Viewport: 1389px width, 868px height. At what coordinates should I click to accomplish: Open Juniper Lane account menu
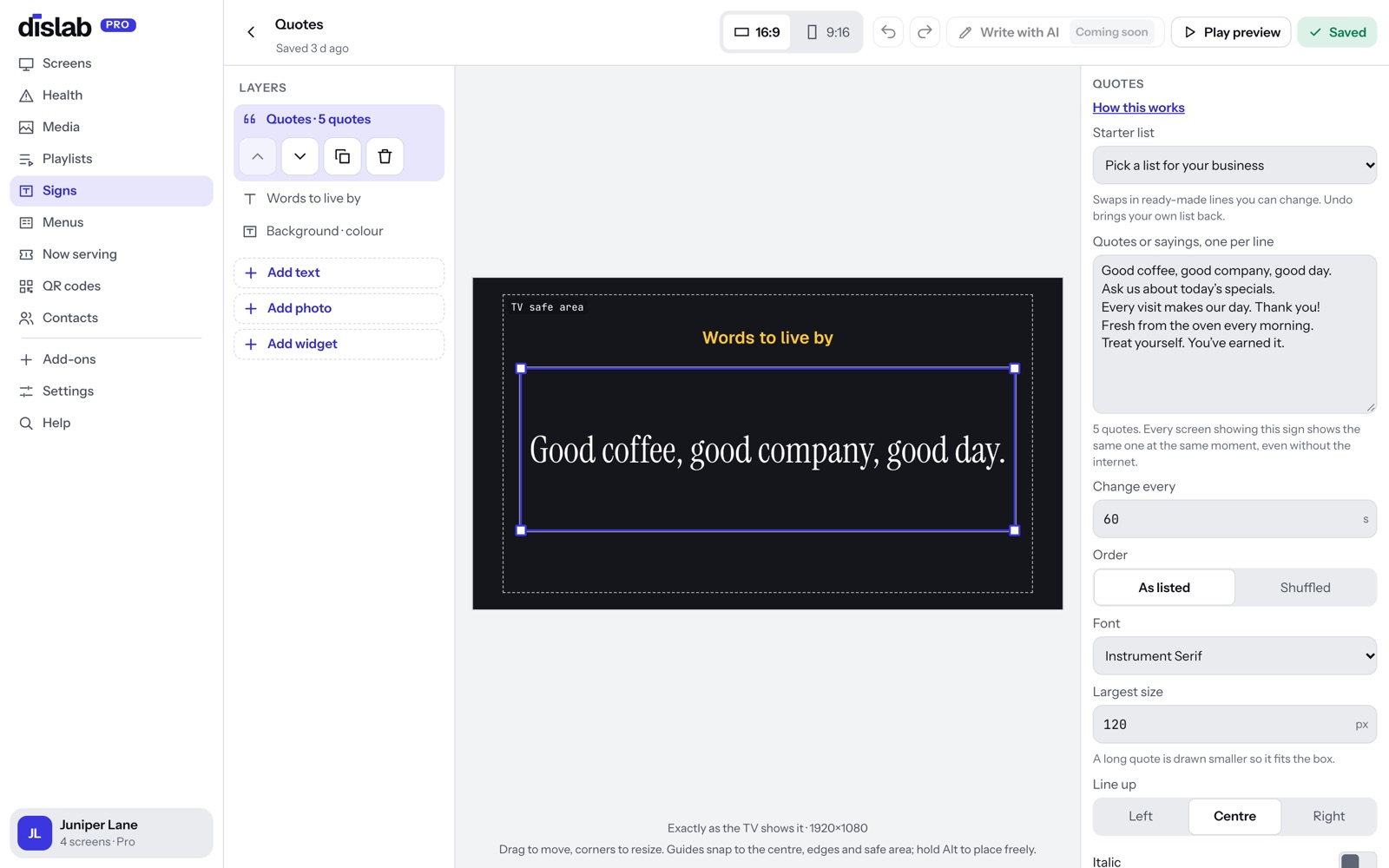111,833
